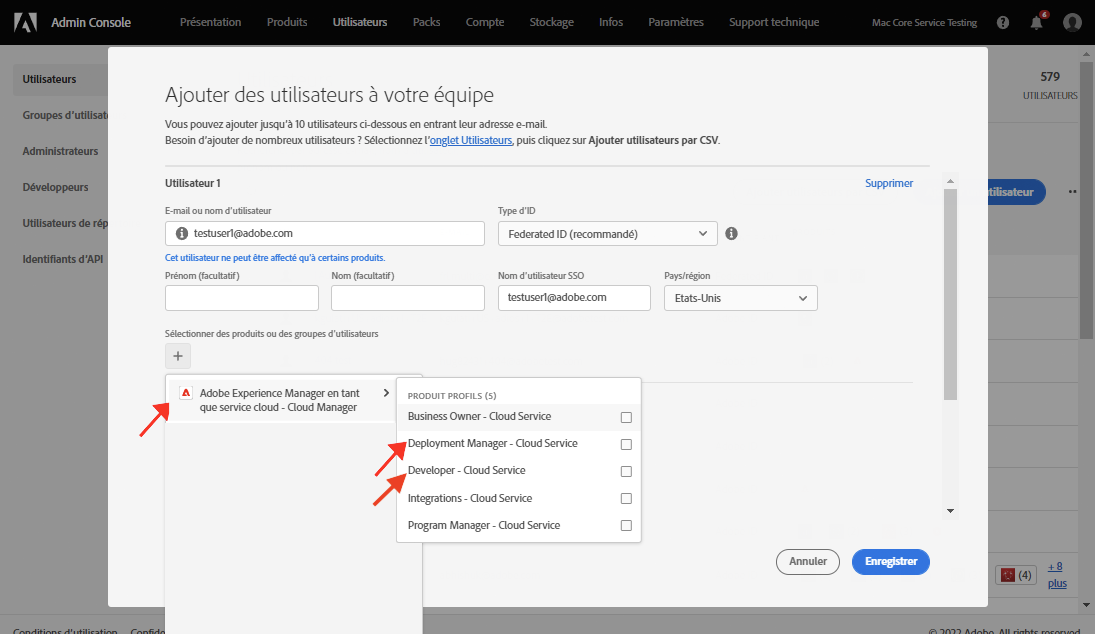Click the Mac Core Service Testing organization name

(924, 22)
